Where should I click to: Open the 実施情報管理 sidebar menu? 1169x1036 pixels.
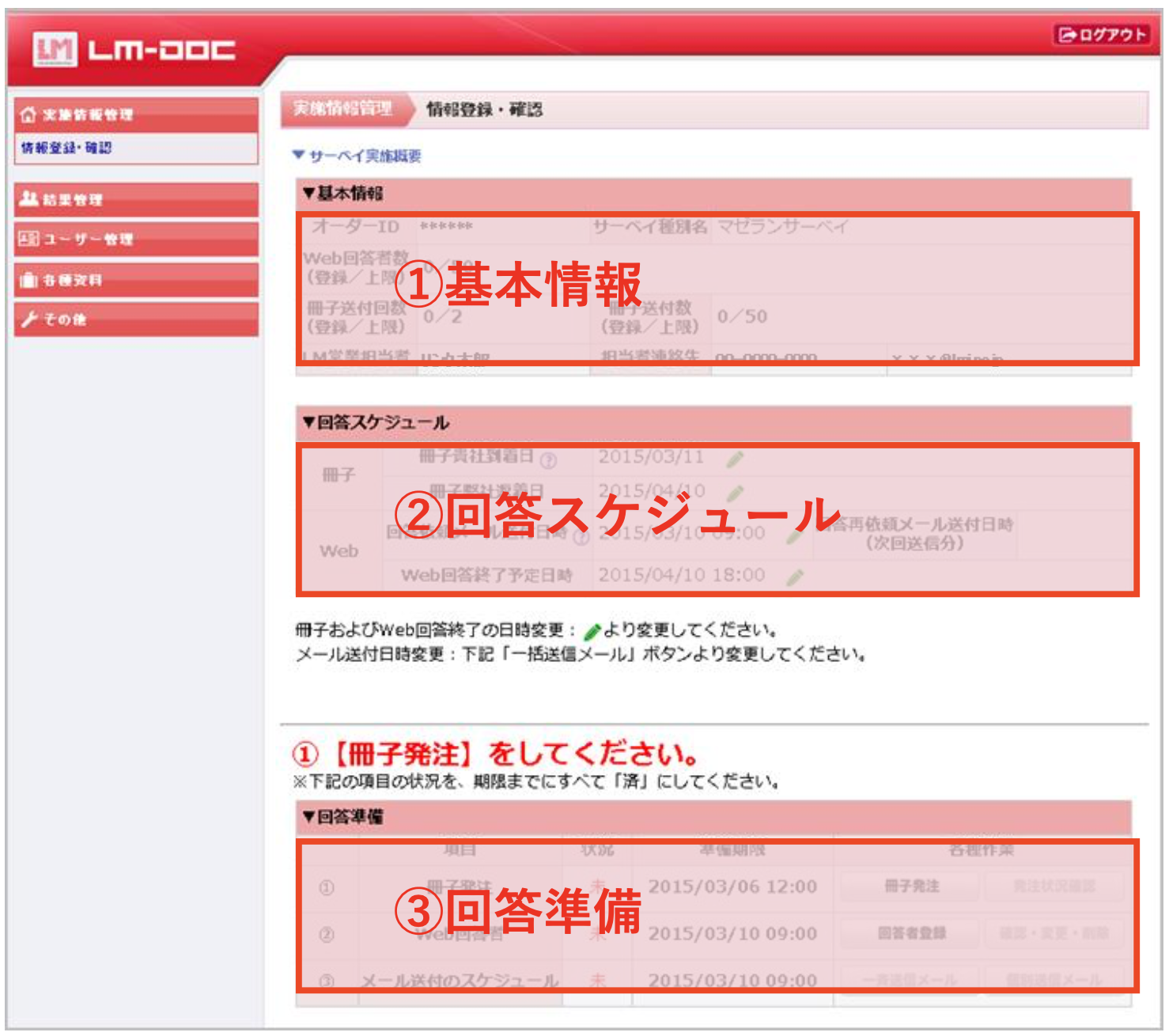tap(135, 115)
